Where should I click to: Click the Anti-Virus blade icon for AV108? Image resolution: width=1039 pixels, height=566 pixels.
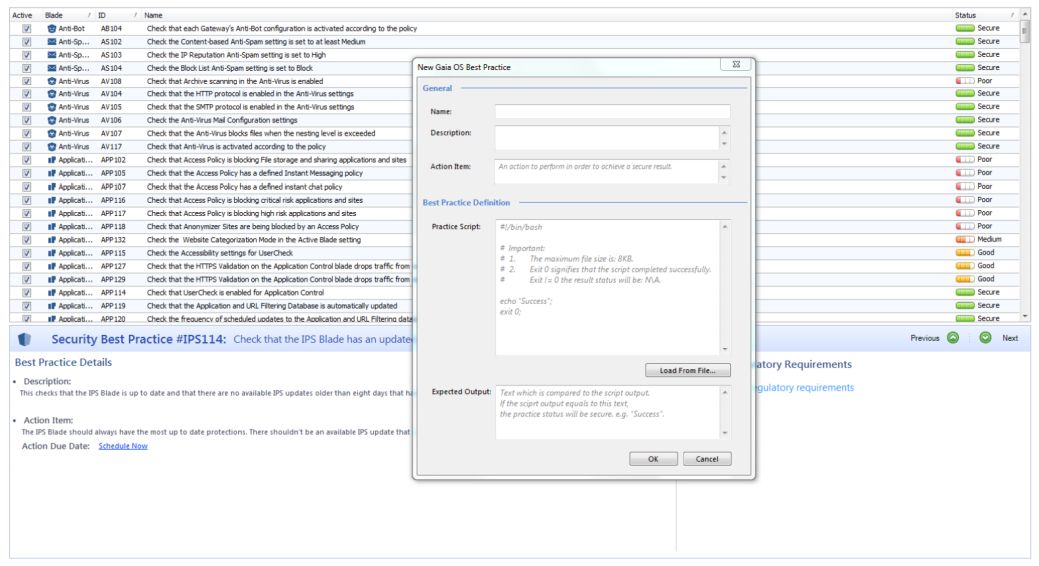point(52,82)
